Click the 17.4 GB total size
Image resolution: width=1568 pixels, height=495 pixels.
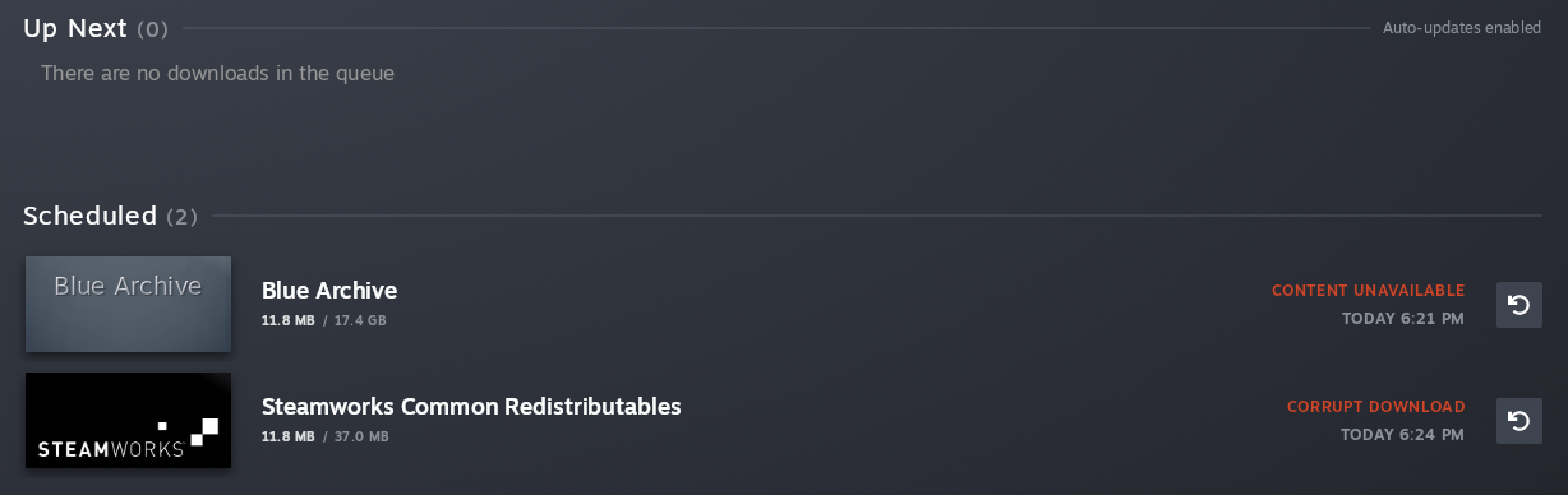pyautogui.click(x=360, y=320)
